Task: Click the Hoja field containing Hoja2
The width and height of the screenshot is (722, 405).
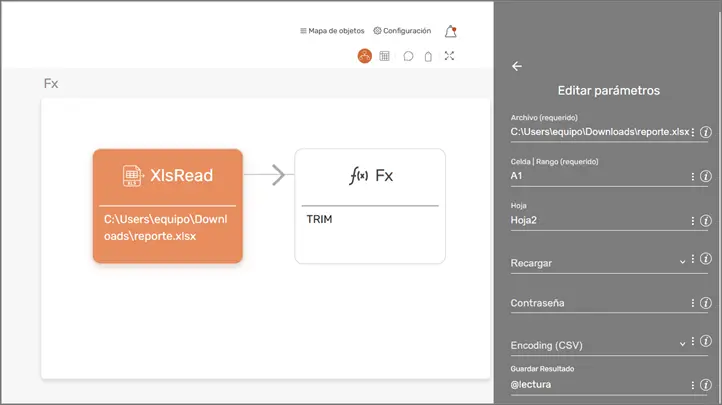Action: point(598,220)
